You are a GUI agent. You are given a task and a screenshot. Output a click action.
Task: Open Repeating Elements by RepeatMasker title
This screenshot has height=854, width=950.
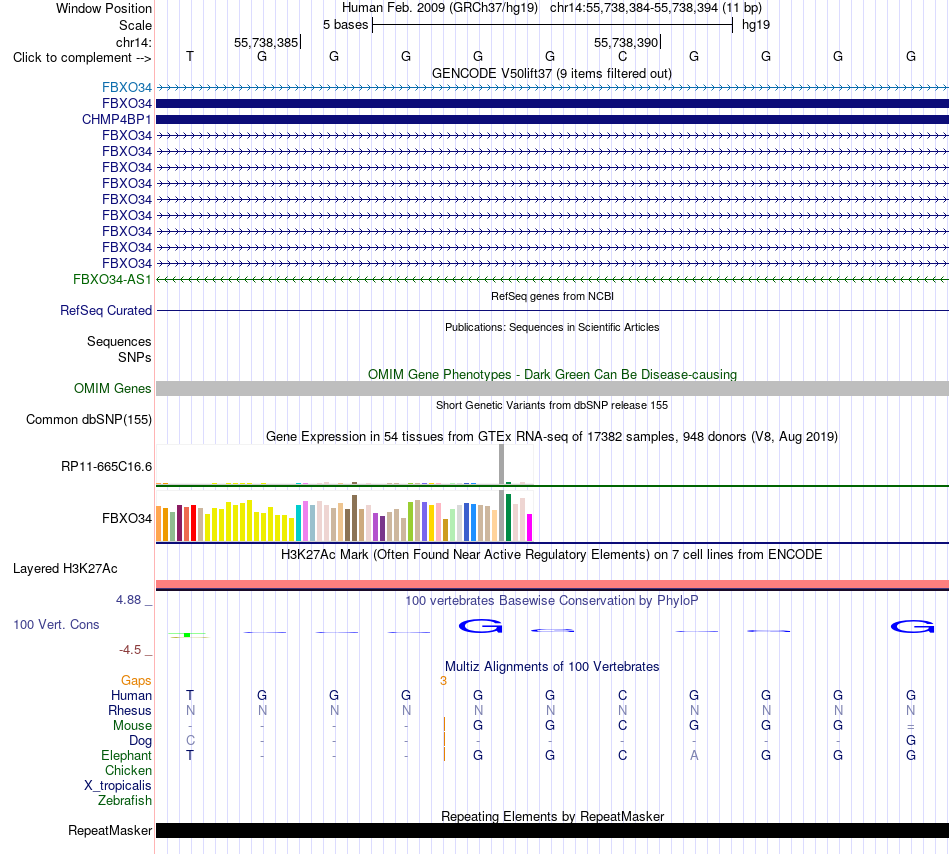[x=552, y=816]
